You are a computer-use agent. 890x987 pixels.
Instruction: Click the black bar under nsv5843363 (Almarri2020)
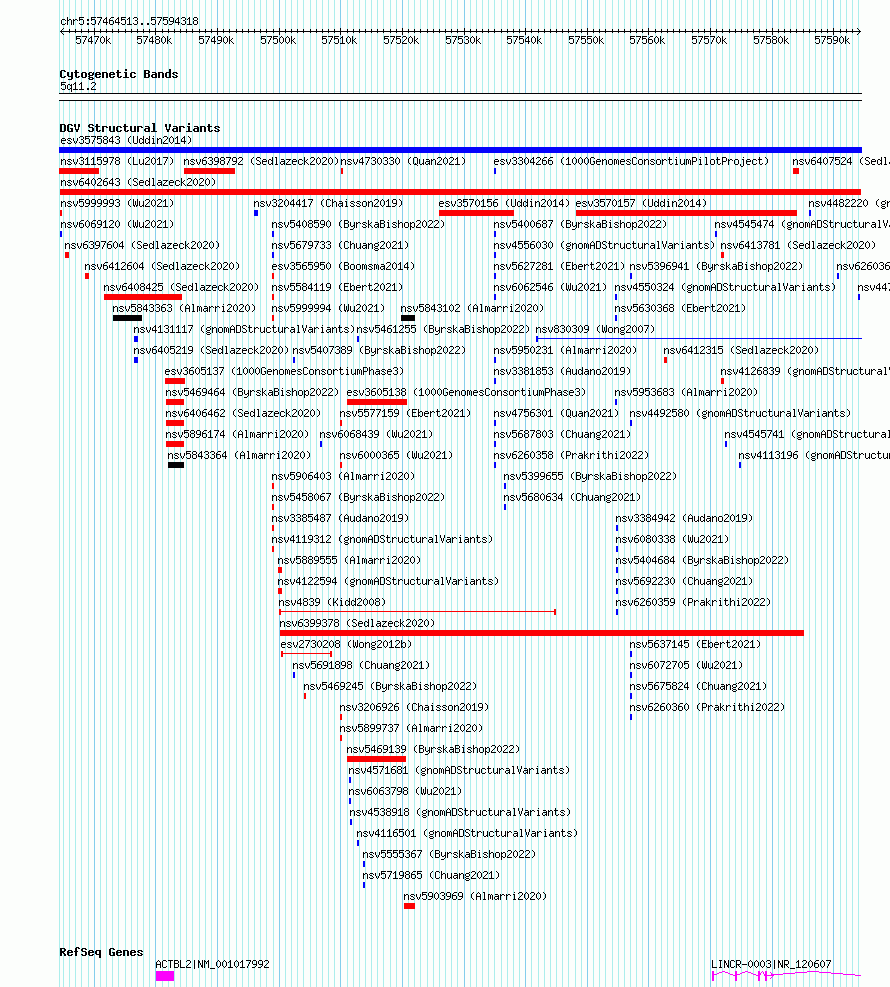127,318
